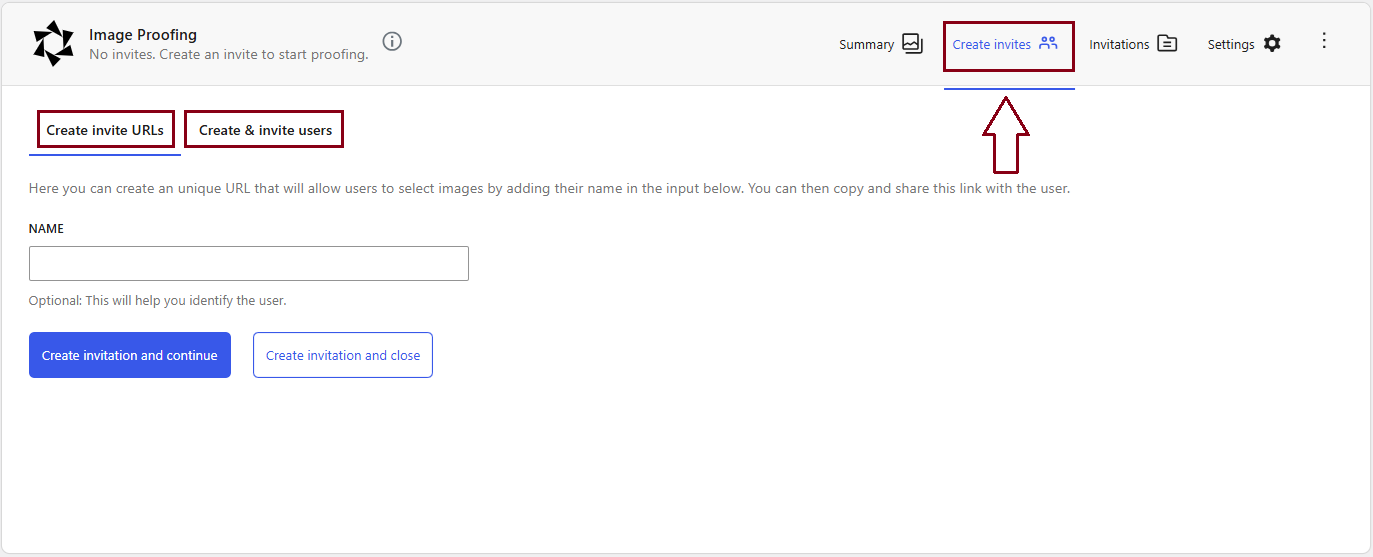
Task: Click the 'No invites' subtitle text
Action: pos(228,54)
